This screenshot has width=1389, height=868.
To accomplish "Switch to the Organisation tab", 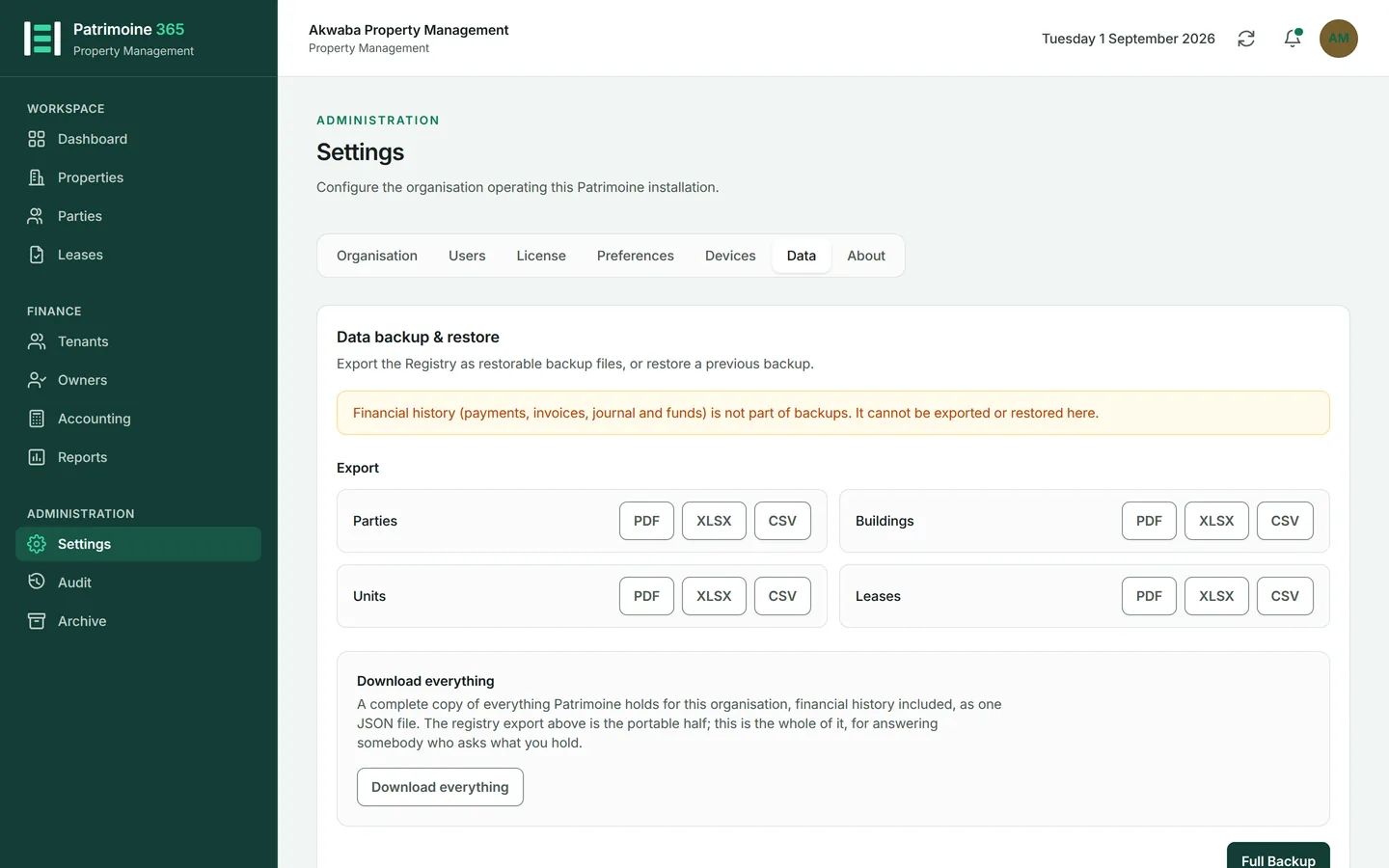I will pos(377,256).
